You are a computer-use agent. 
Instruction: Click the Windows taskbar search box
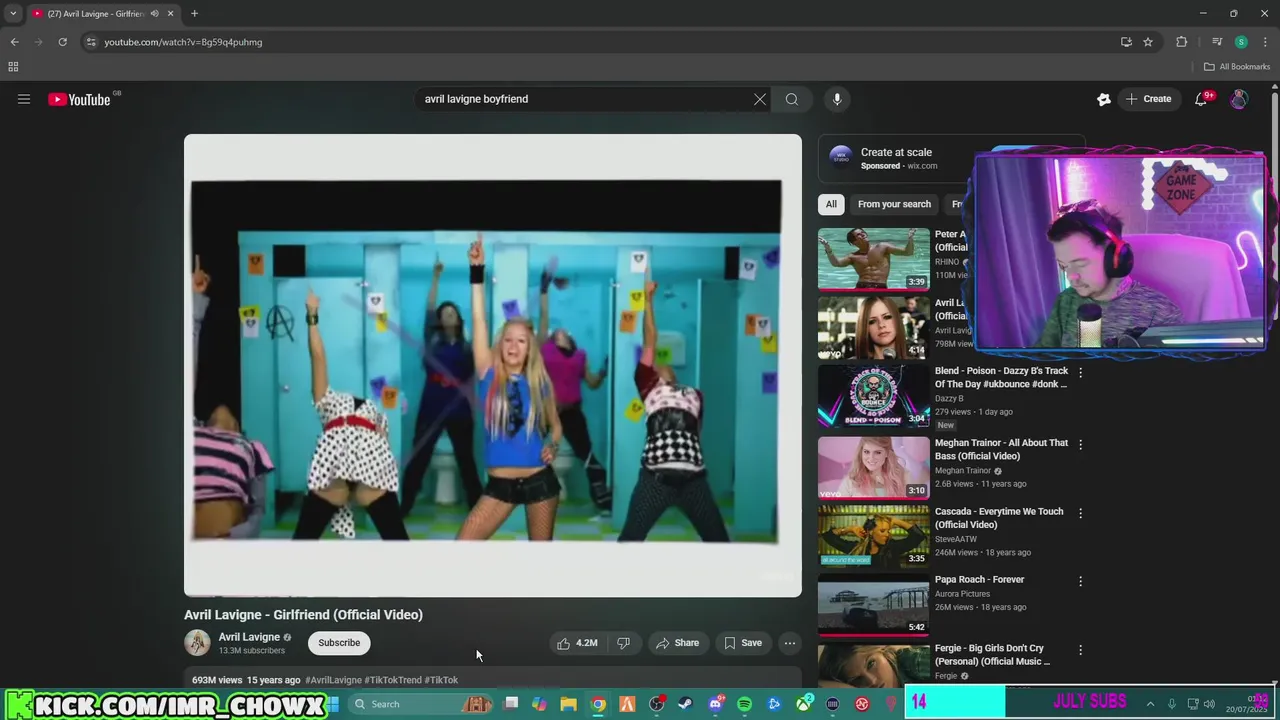[x=420, y=704]
